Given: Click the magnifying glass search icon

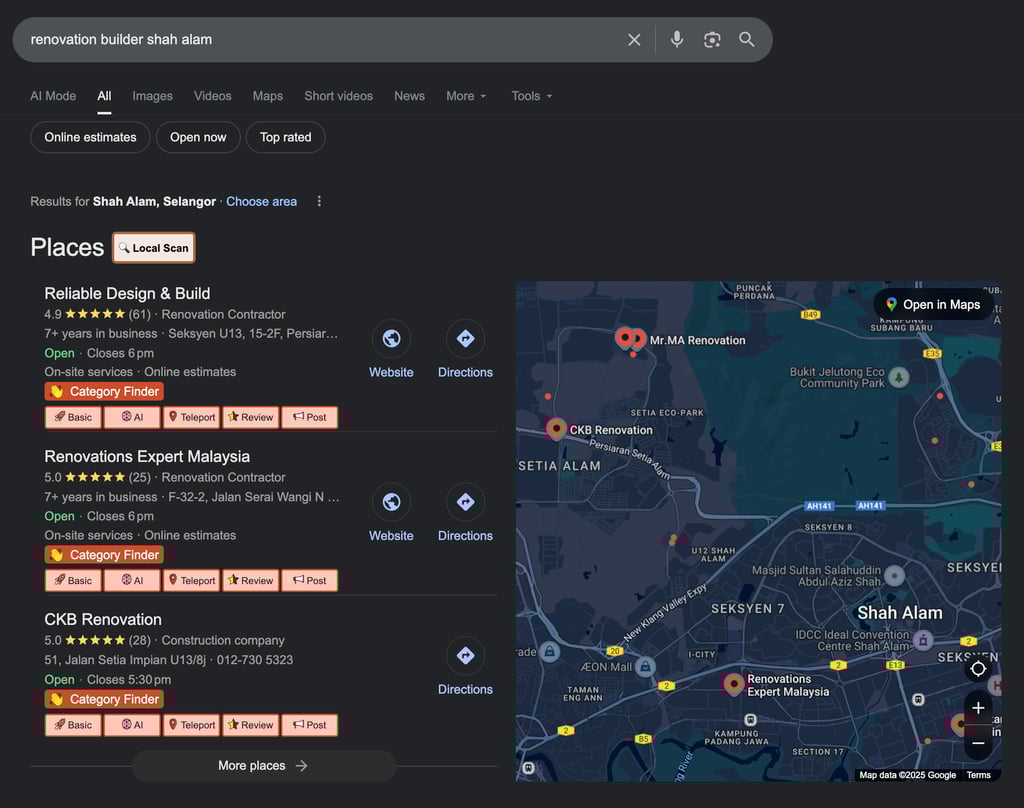Looking at the screenshot, I should point(746,39).
